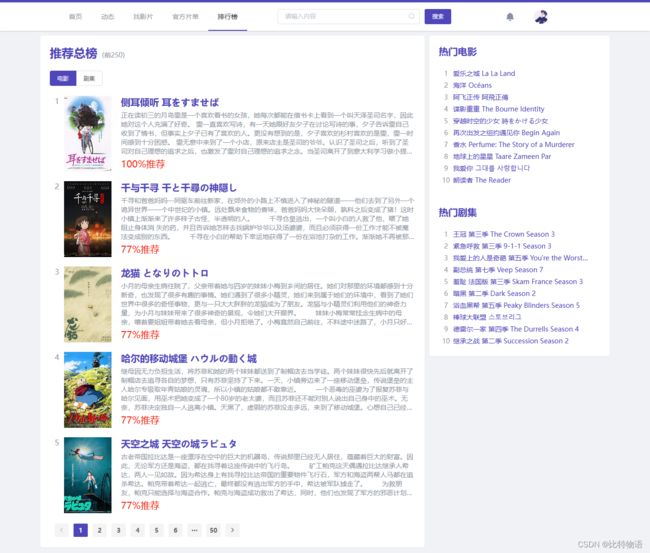The width and height of the screenshot is (650, 553).
Task: Open poster of 龙猫 movie
Action: click(x=87, y=304)
